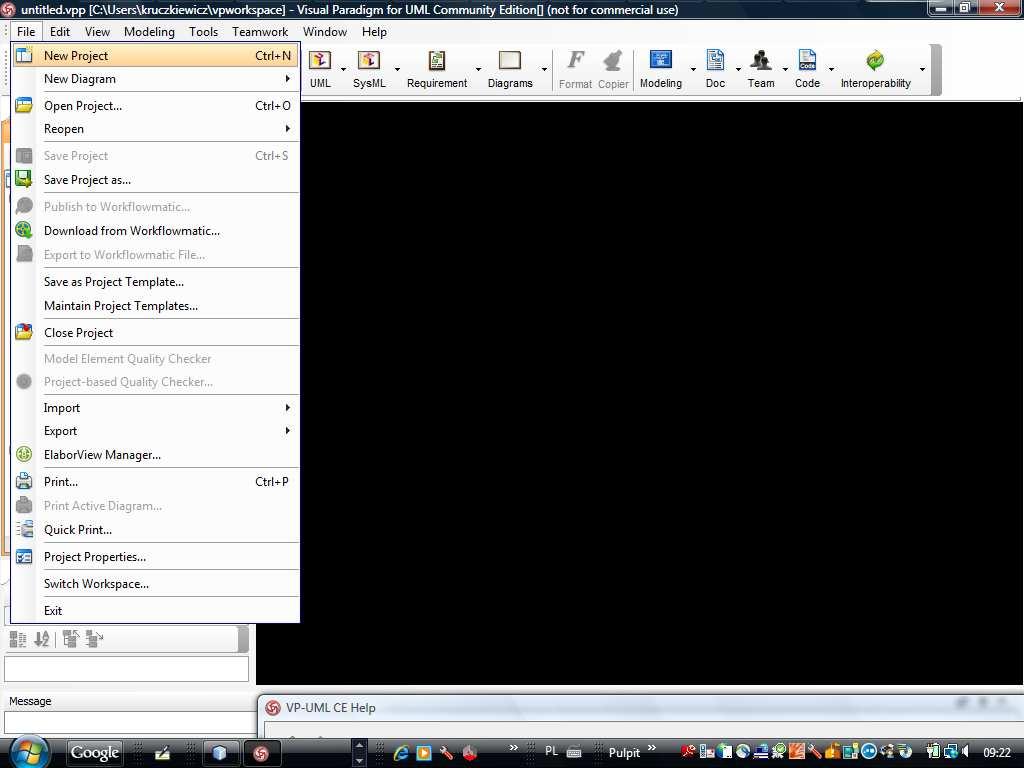The width and height of the screenshot is (1024, 768).
Task: Expand the Team toolbar dropdown arrow
Action: (x=784, y=69)
